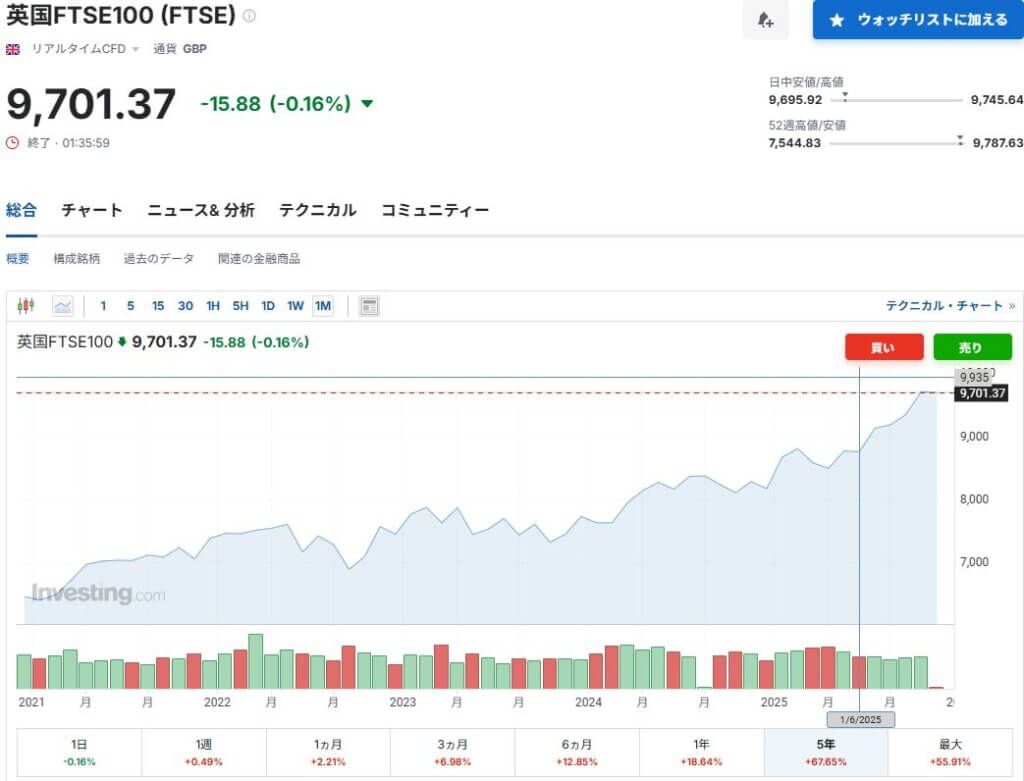Select the 1D chart interval

pos(268,306)
